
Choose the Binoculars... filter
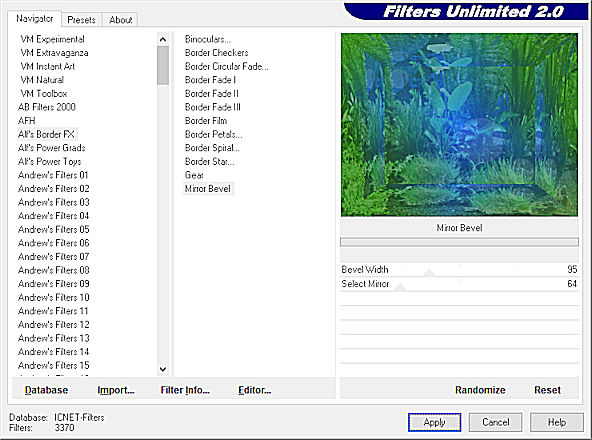208,39
